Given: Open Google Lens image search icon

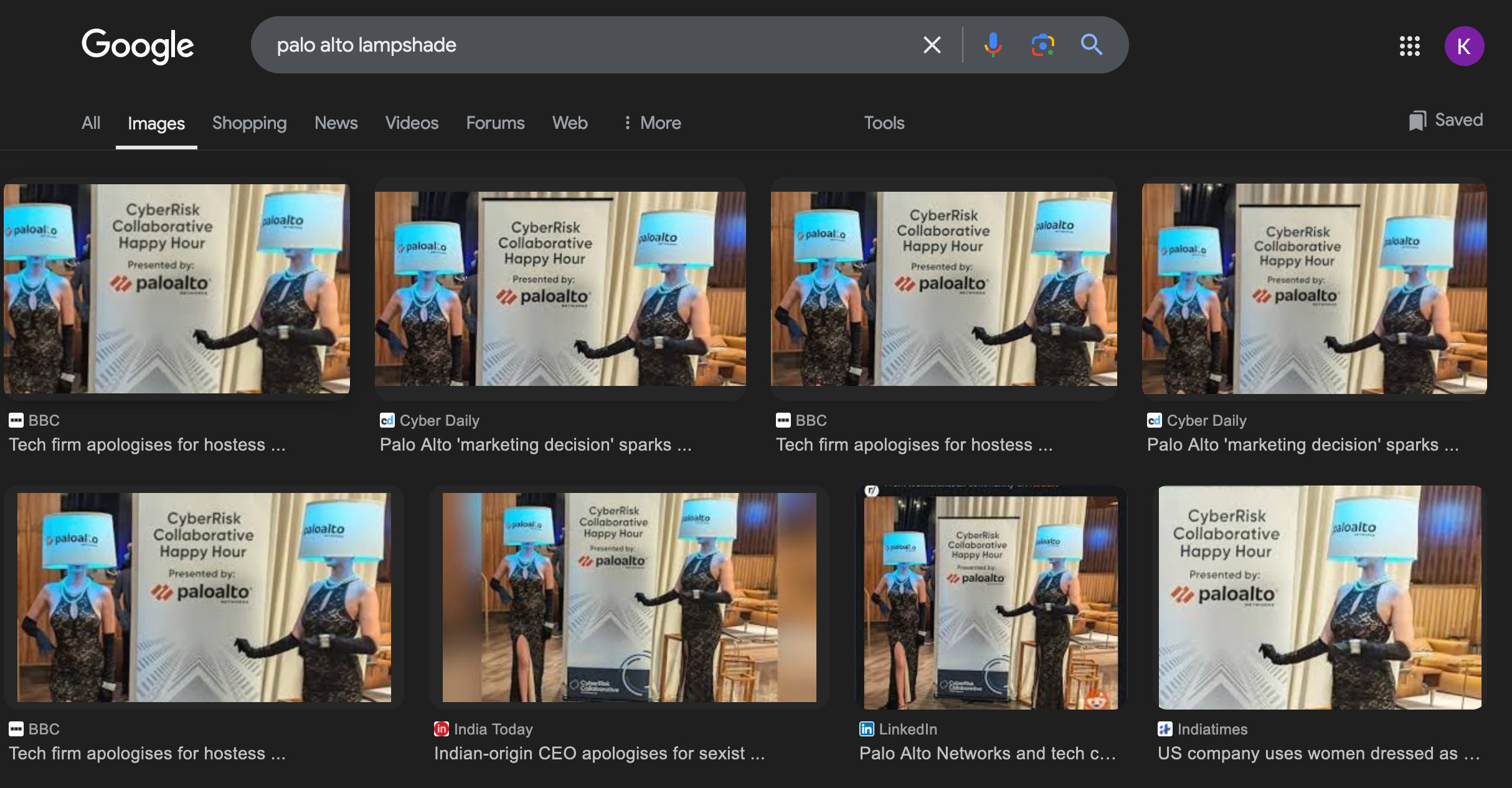Looking at the screenshot, I should click(x=1042, y=45).
